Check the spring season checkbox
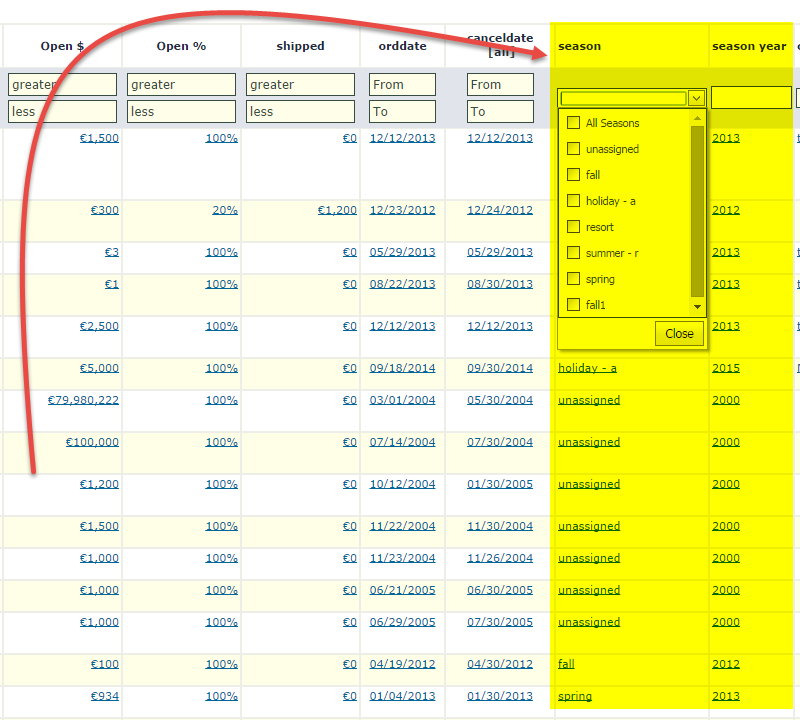The width and height of the screenshot is (800, 720). tap(573, 279)
